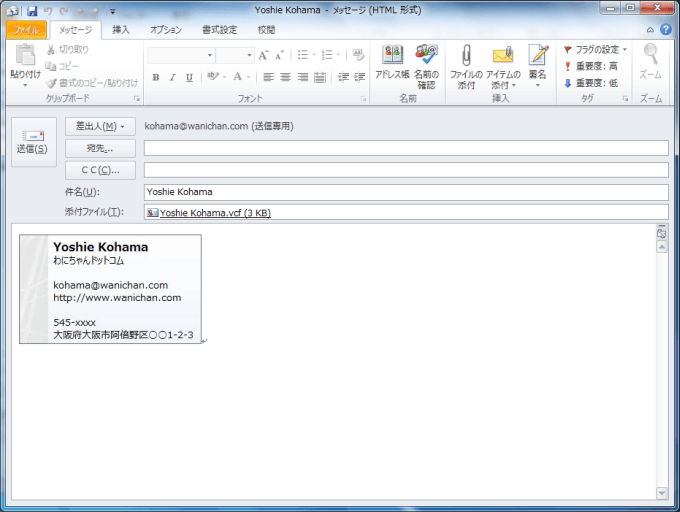This screenshot has width=680, height=512.
Task: Decrease font size with the shrink font icon
Action: (x=279, y=55)
